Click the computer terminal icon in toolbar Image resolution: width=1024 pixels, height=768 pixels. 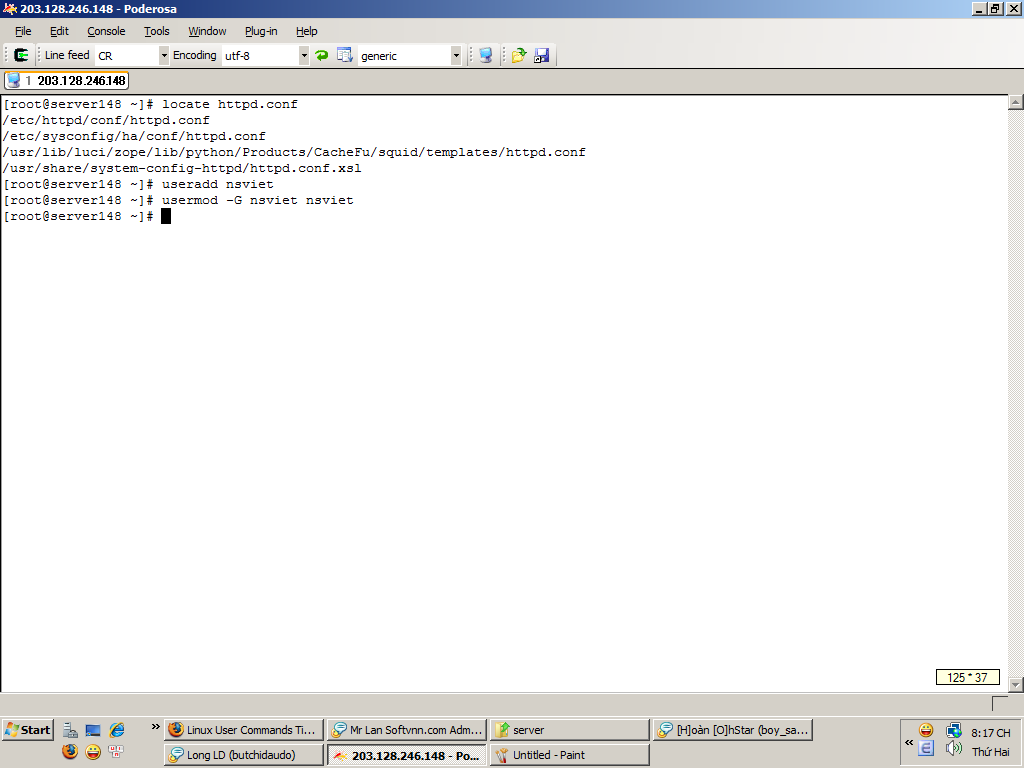pos(485,56)
